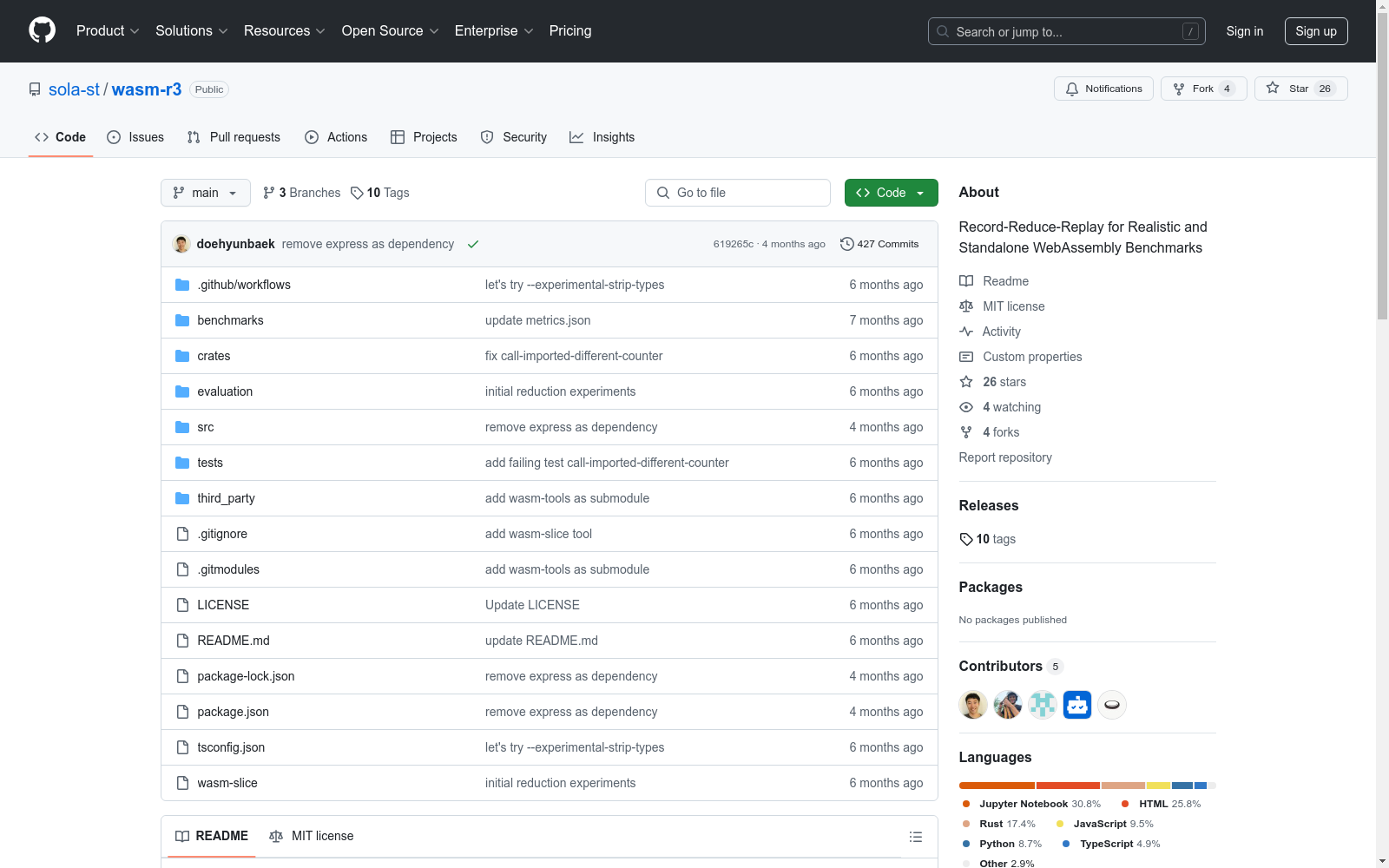
Task: Switch to the Pull requests tab
Action: 234,137
